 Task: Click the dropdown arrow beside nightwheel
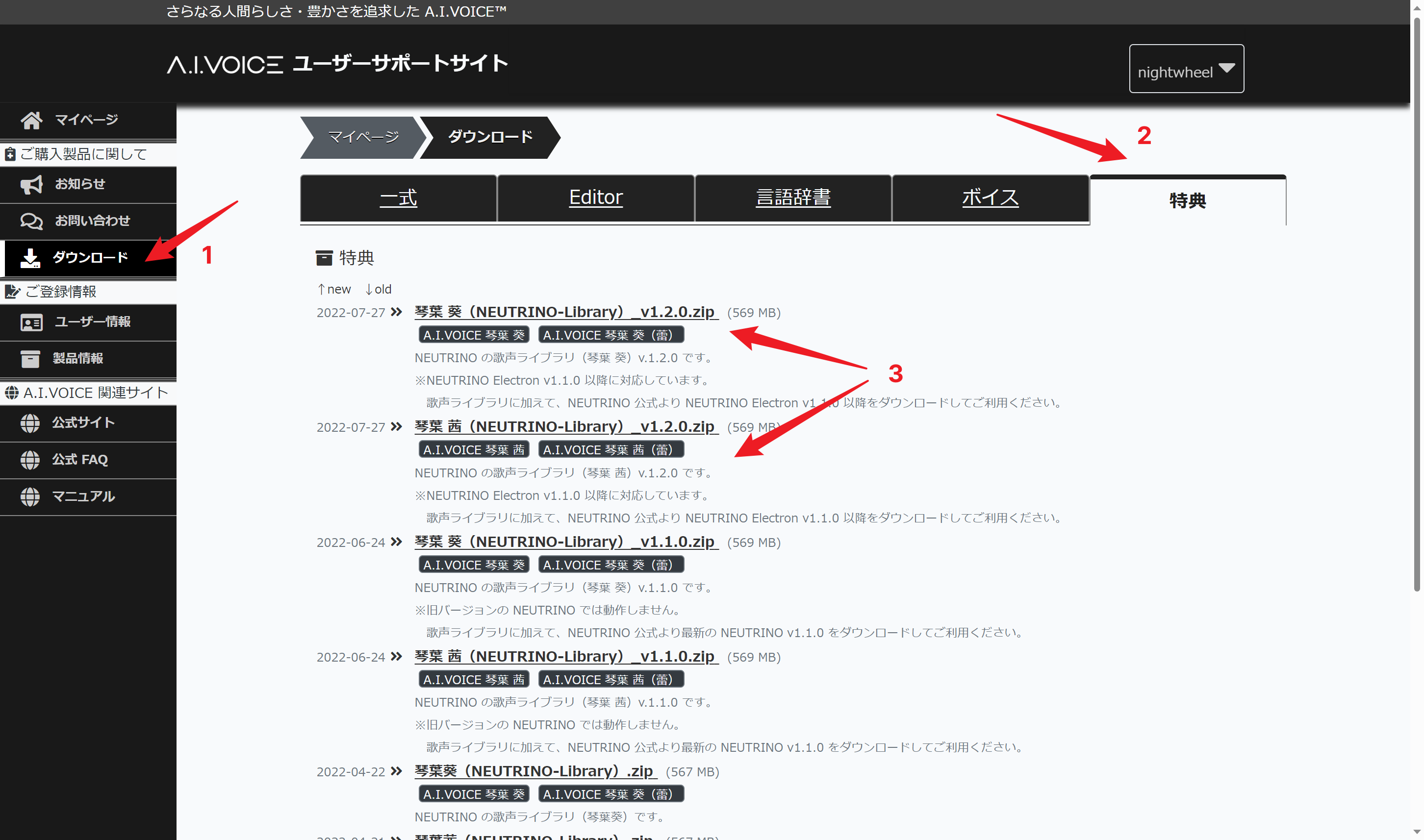[1226, 68]
